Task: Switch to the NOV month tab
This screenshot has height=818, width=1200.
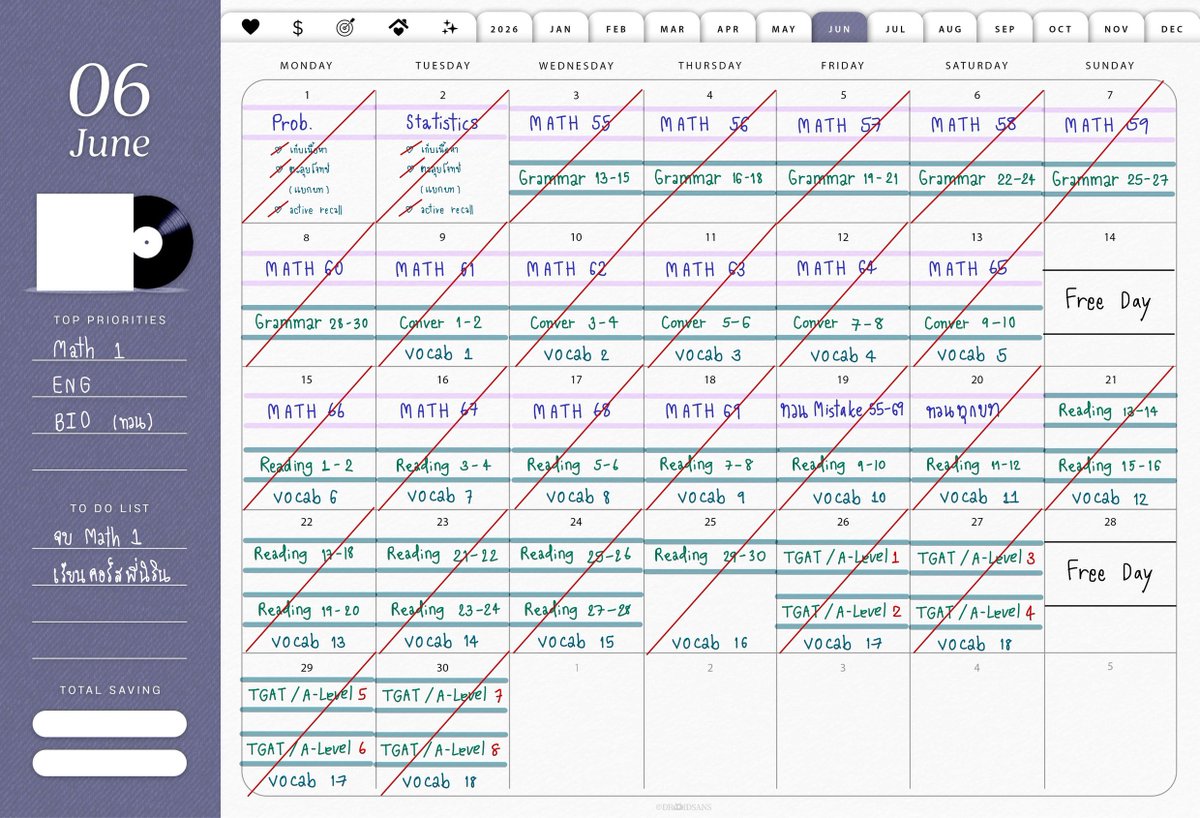Action: (x=1117, y=29)
